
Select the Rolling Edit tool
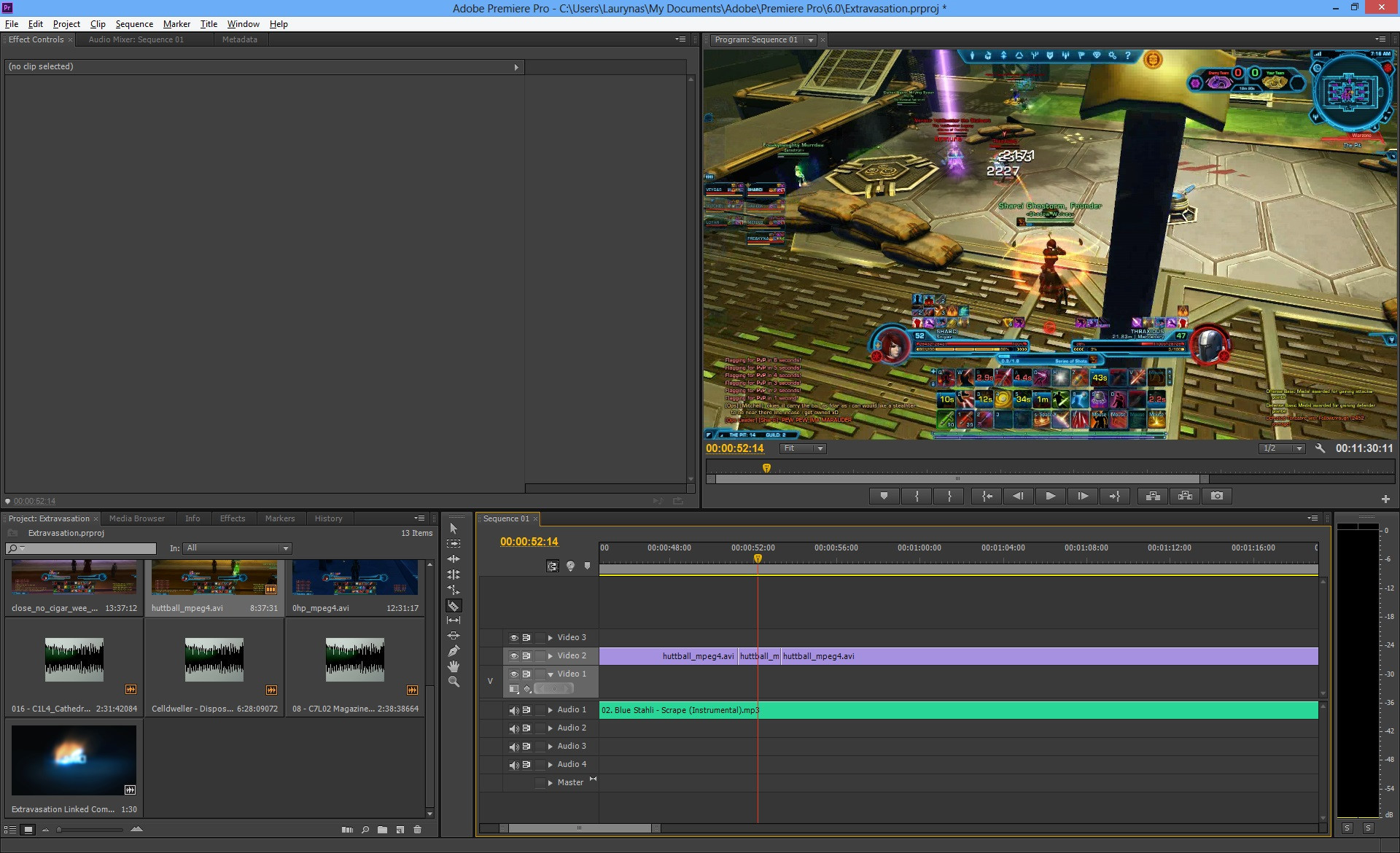(x=454, y=574)
